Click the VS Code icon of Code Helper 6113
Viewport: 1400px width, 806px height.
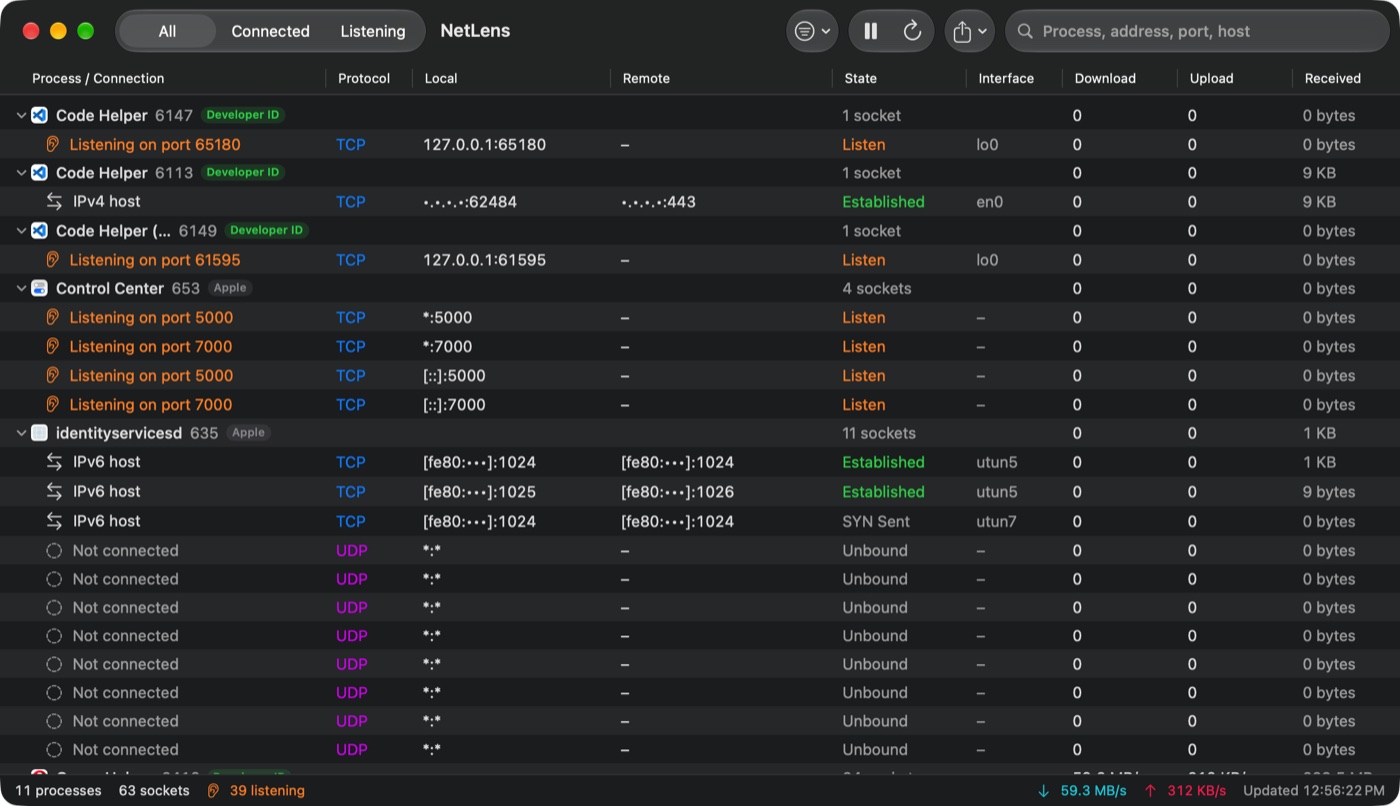39,173
